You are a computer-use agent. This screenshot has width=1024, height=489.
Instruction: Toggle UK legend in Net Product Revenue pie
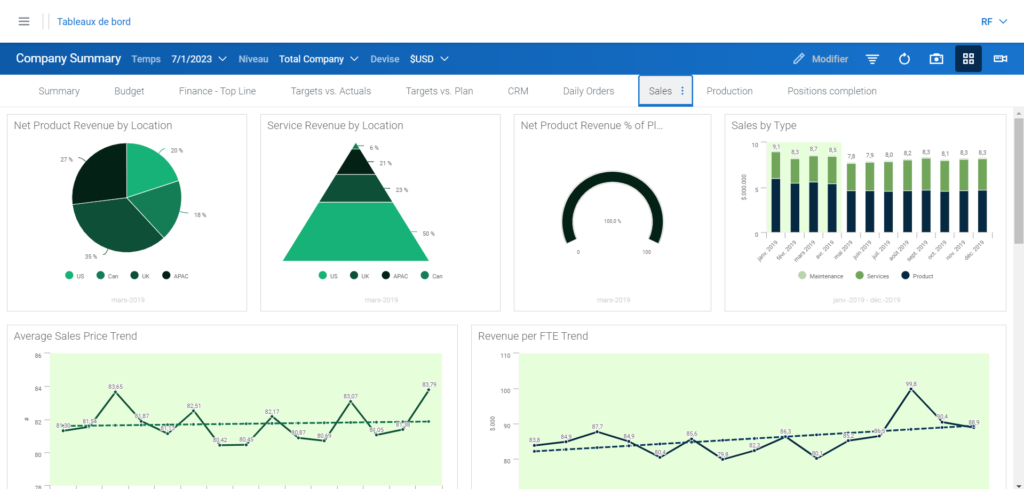[140, 276]
